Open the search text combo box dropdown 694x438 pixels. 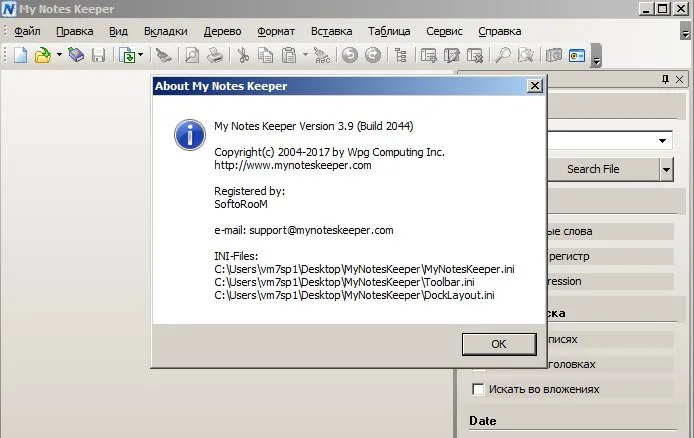662,141
